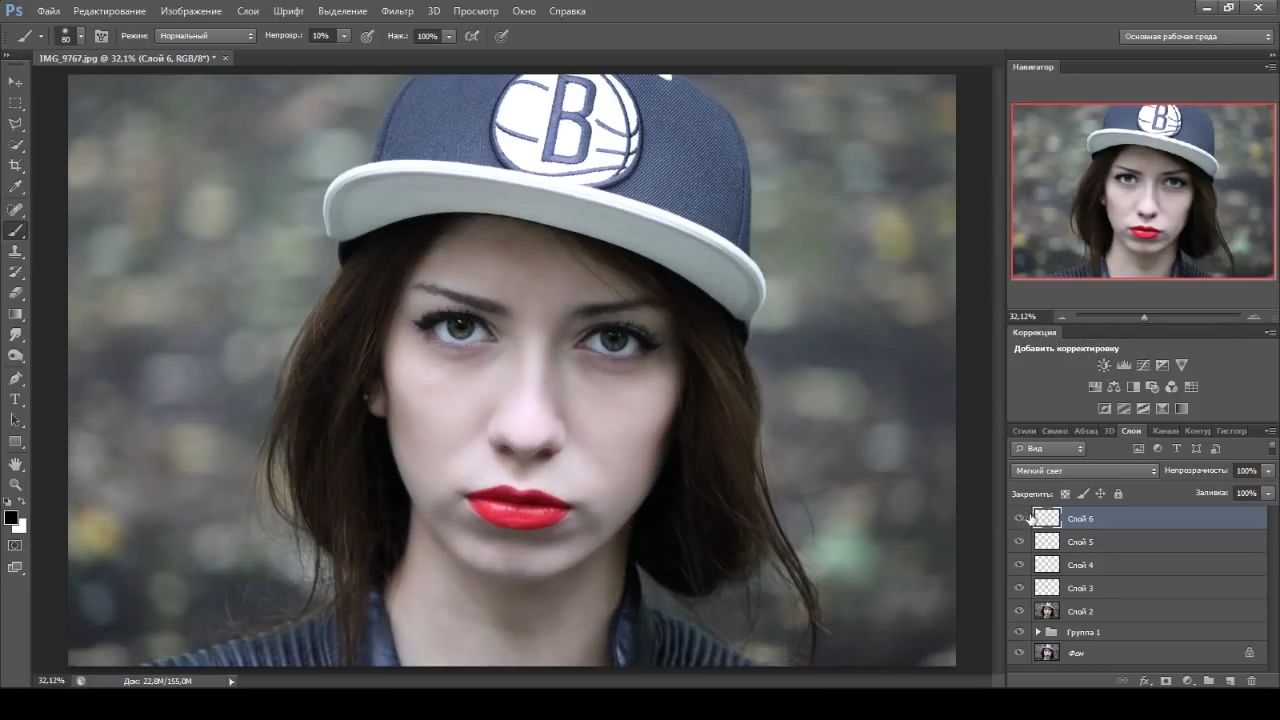Create a new group folder
Viewport: 1280px width, 720px height.
pyautogui.click(x=1209, y=681)
